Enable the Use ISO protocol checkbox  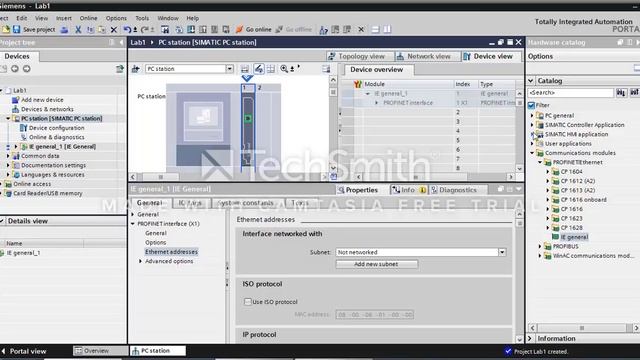(x=247, y=302)
